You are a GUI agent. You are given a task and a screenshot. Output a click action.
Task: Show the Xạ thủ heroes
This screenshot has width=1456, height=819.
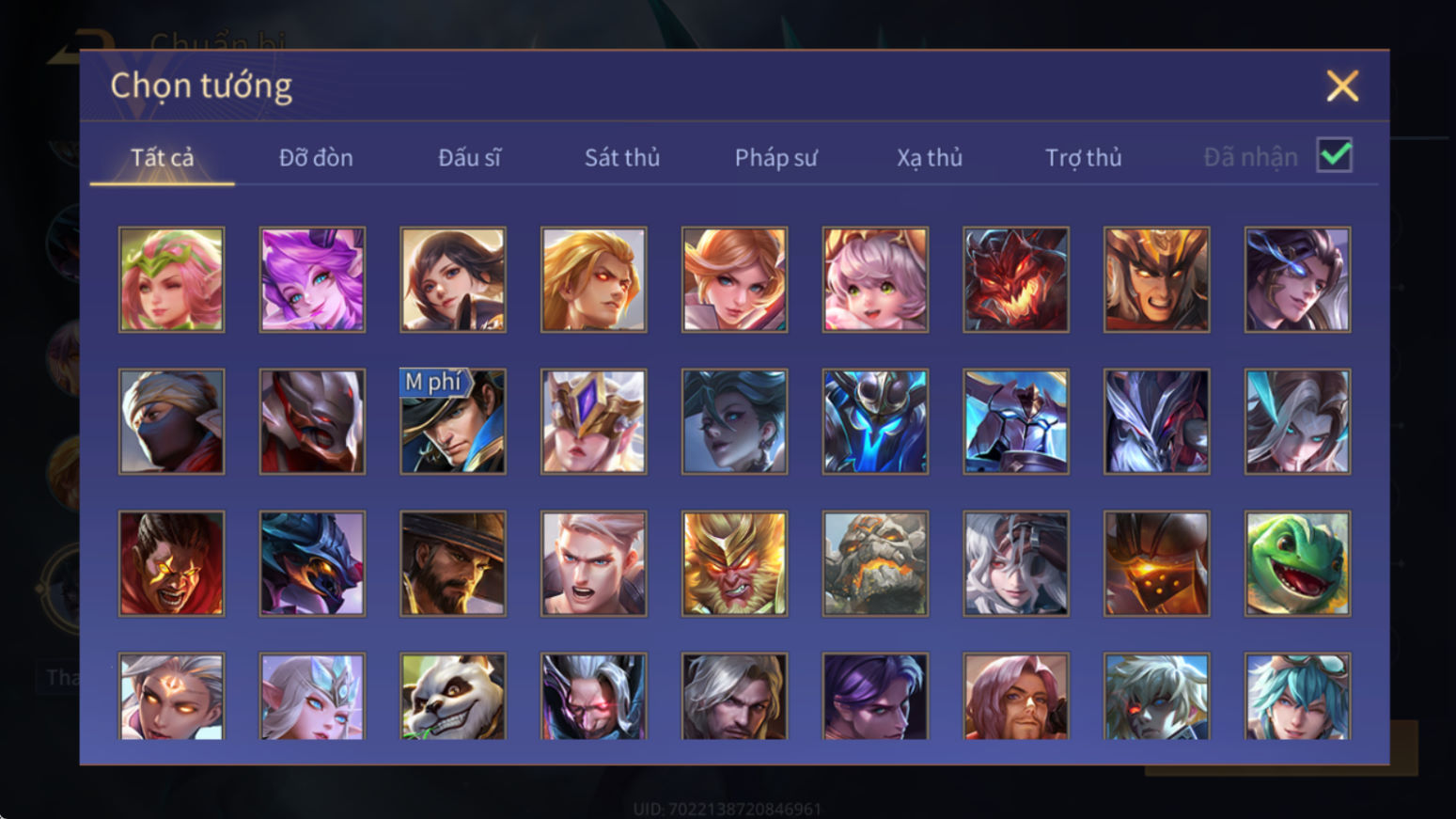click(x=930, y=158)
